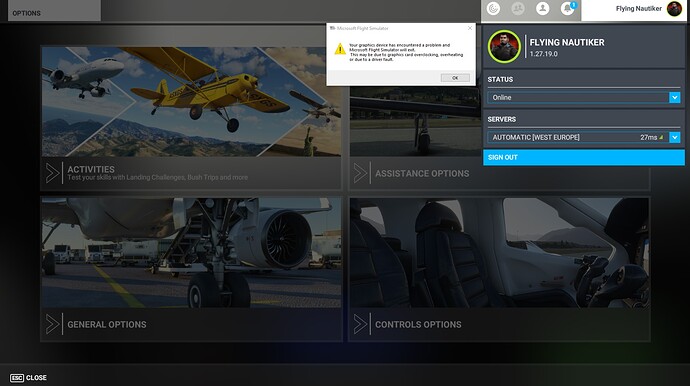Viewport: 690px width, 386px height.
Task: Click the Microsoft Flight Simulator dialog title text
Action: (x=363, y=28)
